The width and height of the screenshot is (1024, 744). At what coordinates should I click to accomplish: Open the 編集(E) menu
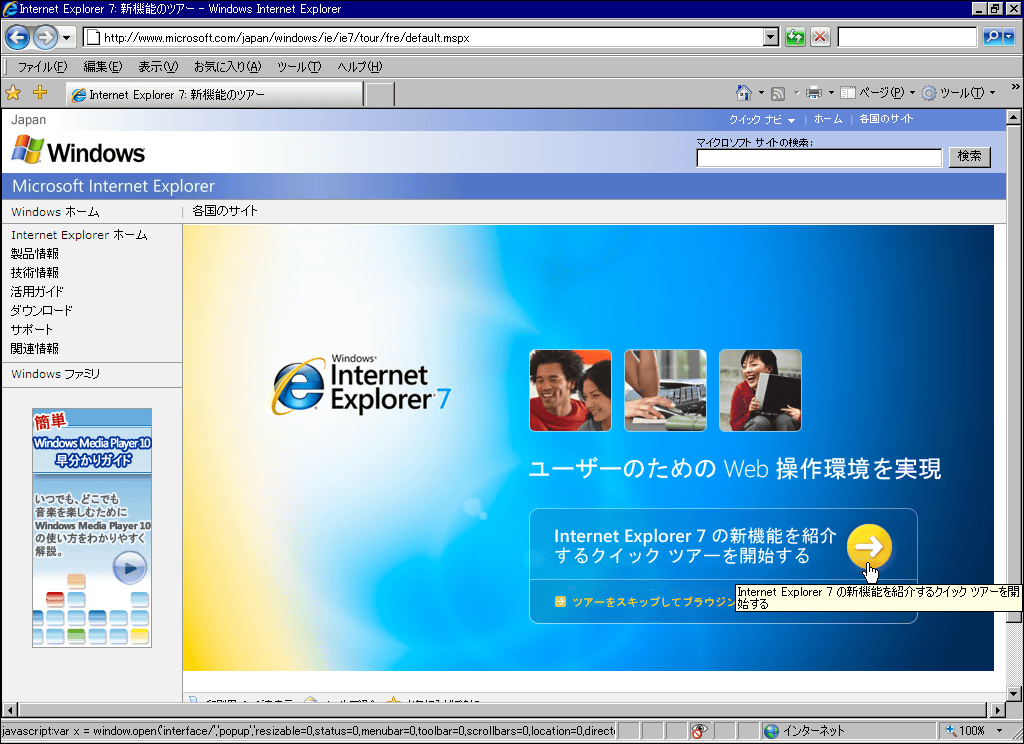pos(103,67)
